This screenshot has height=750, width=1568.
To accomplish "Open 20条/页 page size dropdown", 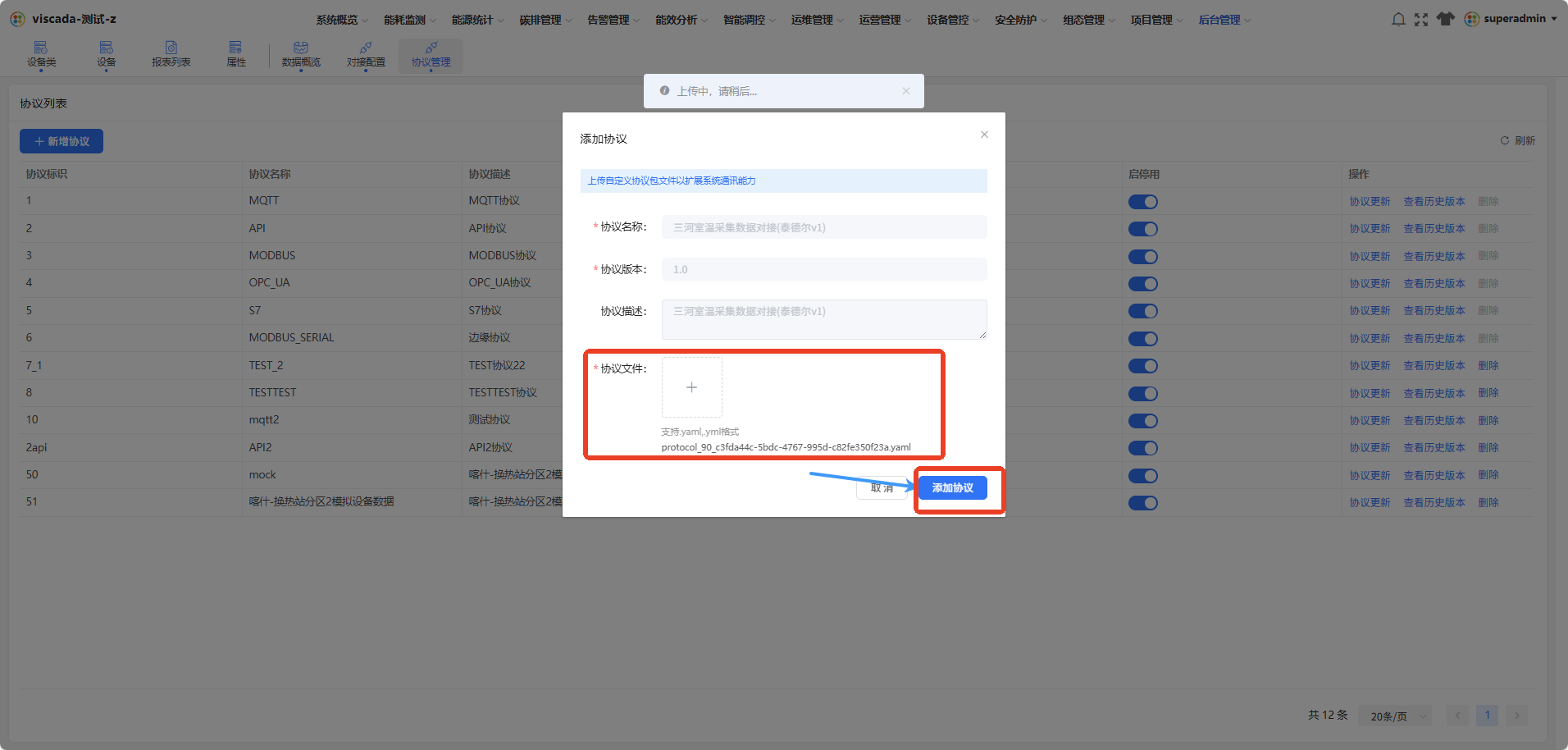I will (1394, 716).
